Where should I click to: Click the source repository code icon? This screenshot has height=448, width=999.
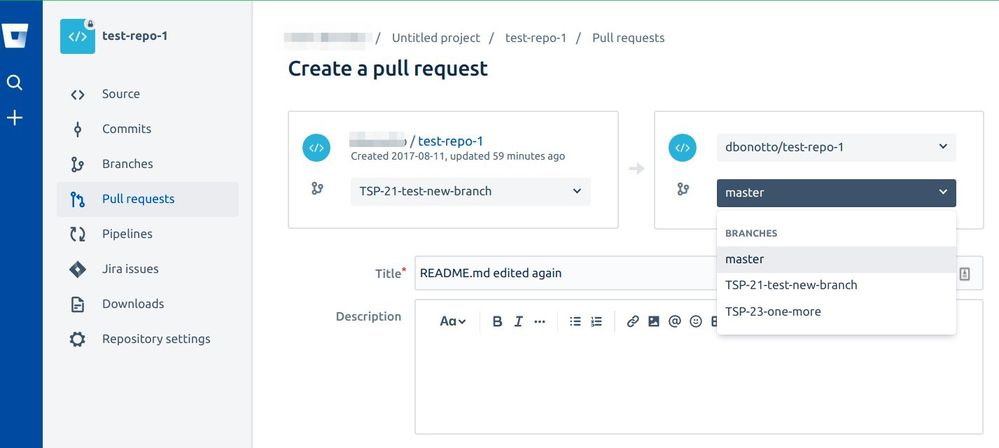click(x=317, y=148)
